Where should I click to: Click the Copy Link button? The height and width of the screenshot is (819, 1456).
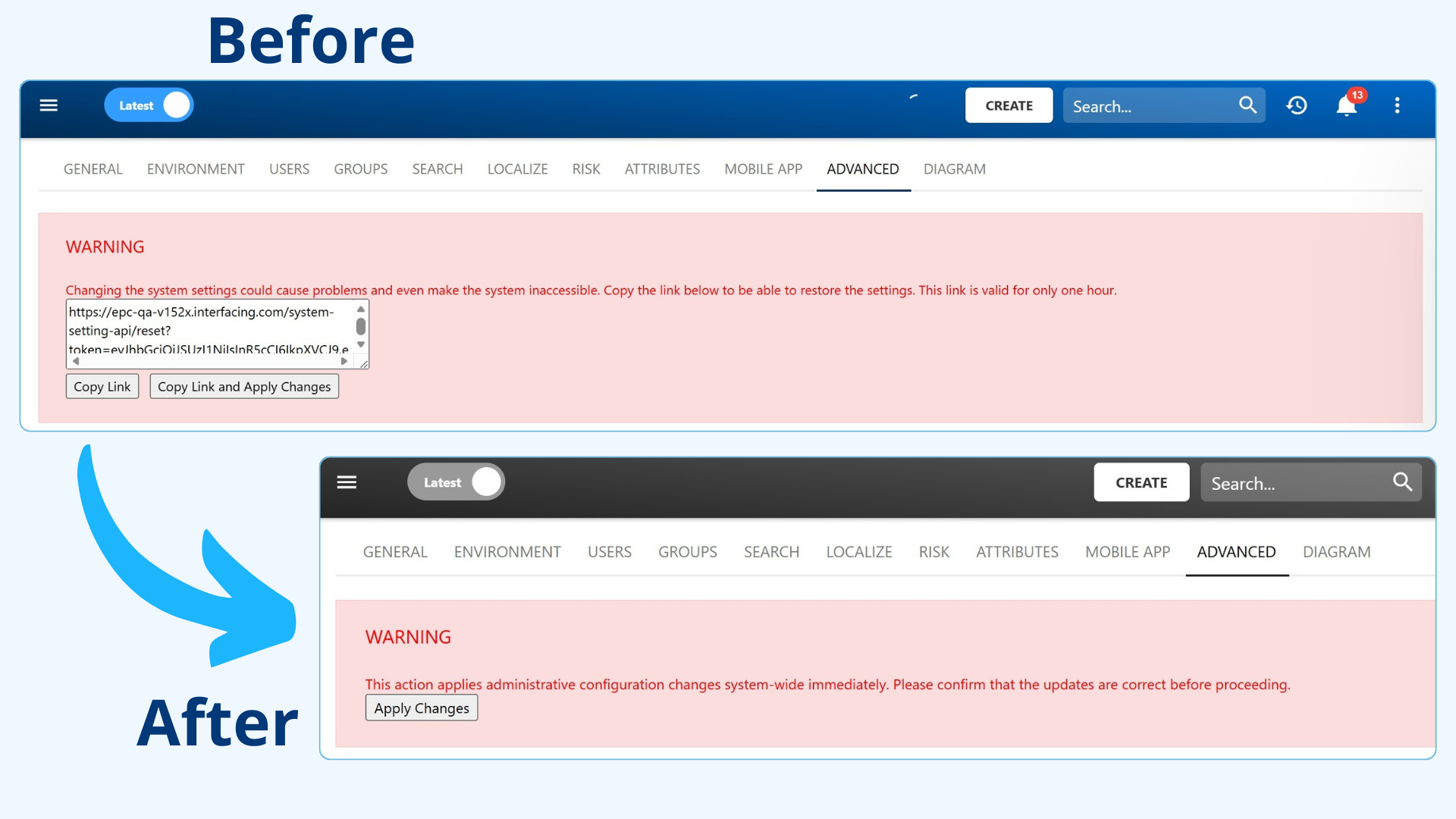(x=102, y=387)
